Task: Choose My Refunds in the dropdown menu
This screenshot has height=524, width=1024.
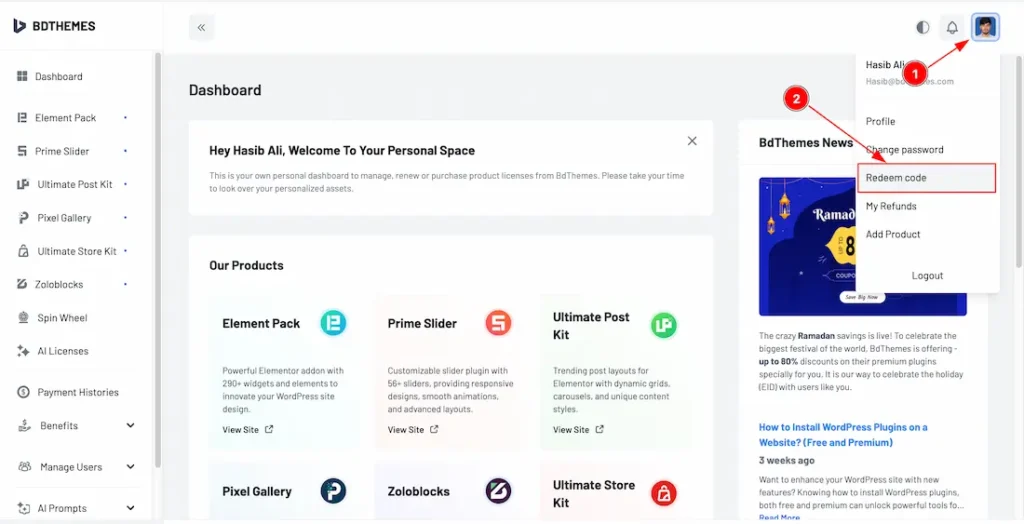Action: coord(891,206)
